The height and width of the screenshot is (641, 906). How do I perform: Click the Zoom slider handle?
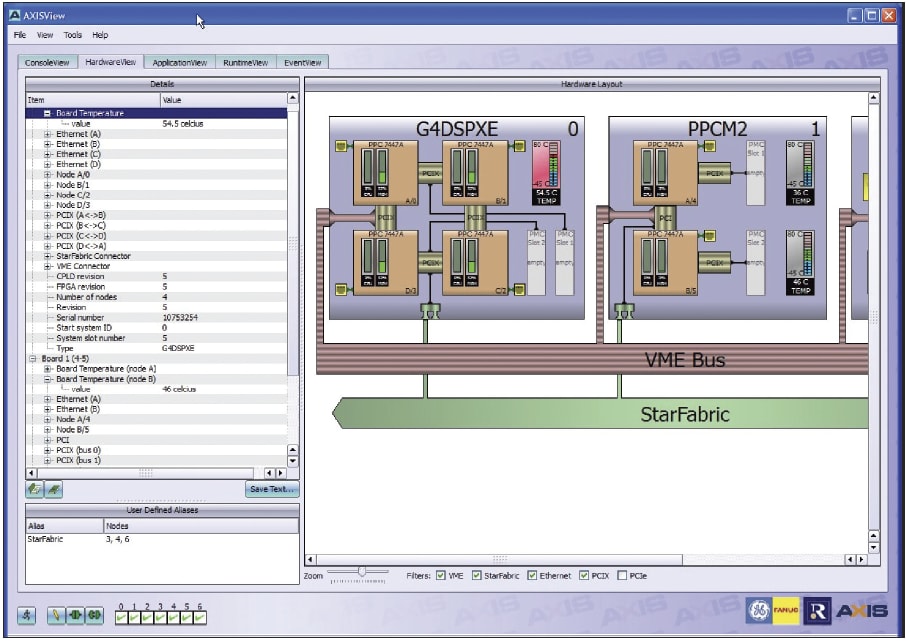click(x=362, y=572)
